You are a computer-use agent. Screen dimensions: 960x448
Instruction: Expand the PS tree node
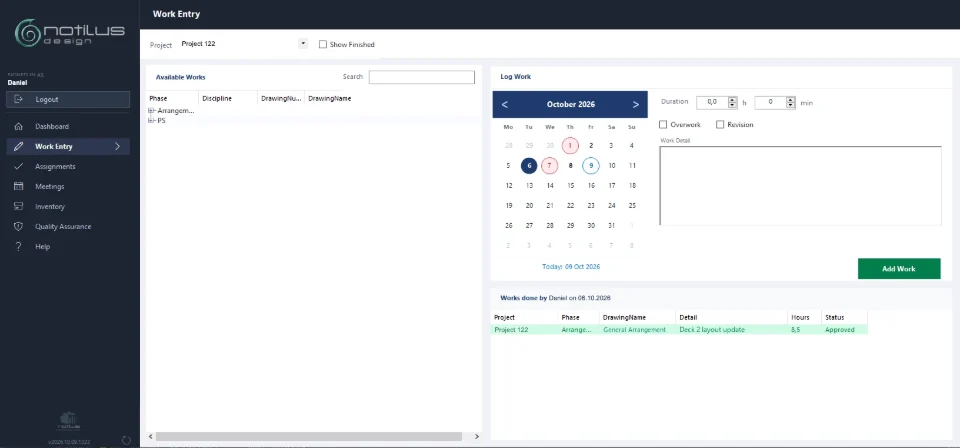click(151, 121)
